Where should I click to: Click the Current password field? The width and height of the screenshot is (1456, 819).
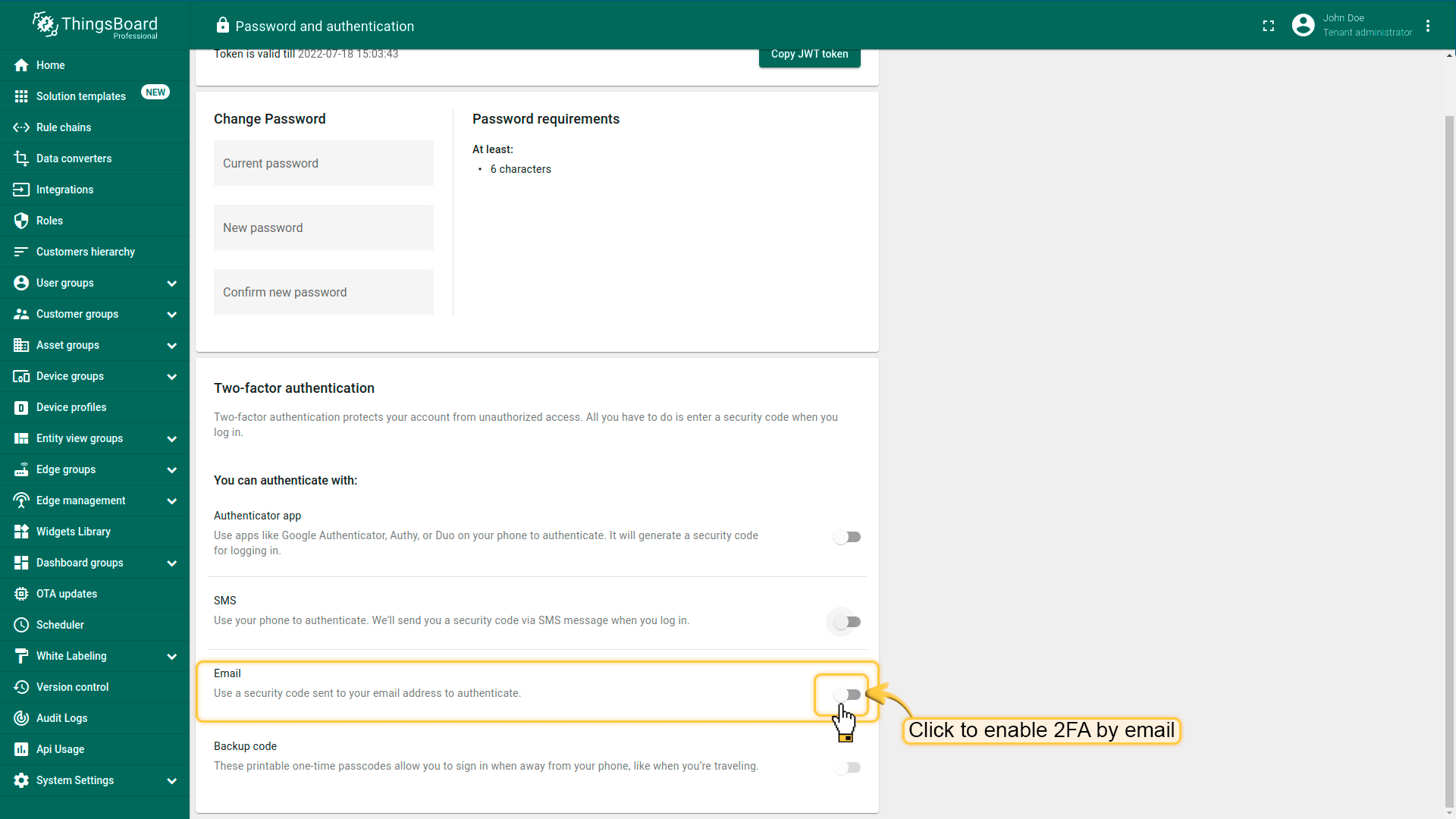(324, 163)
